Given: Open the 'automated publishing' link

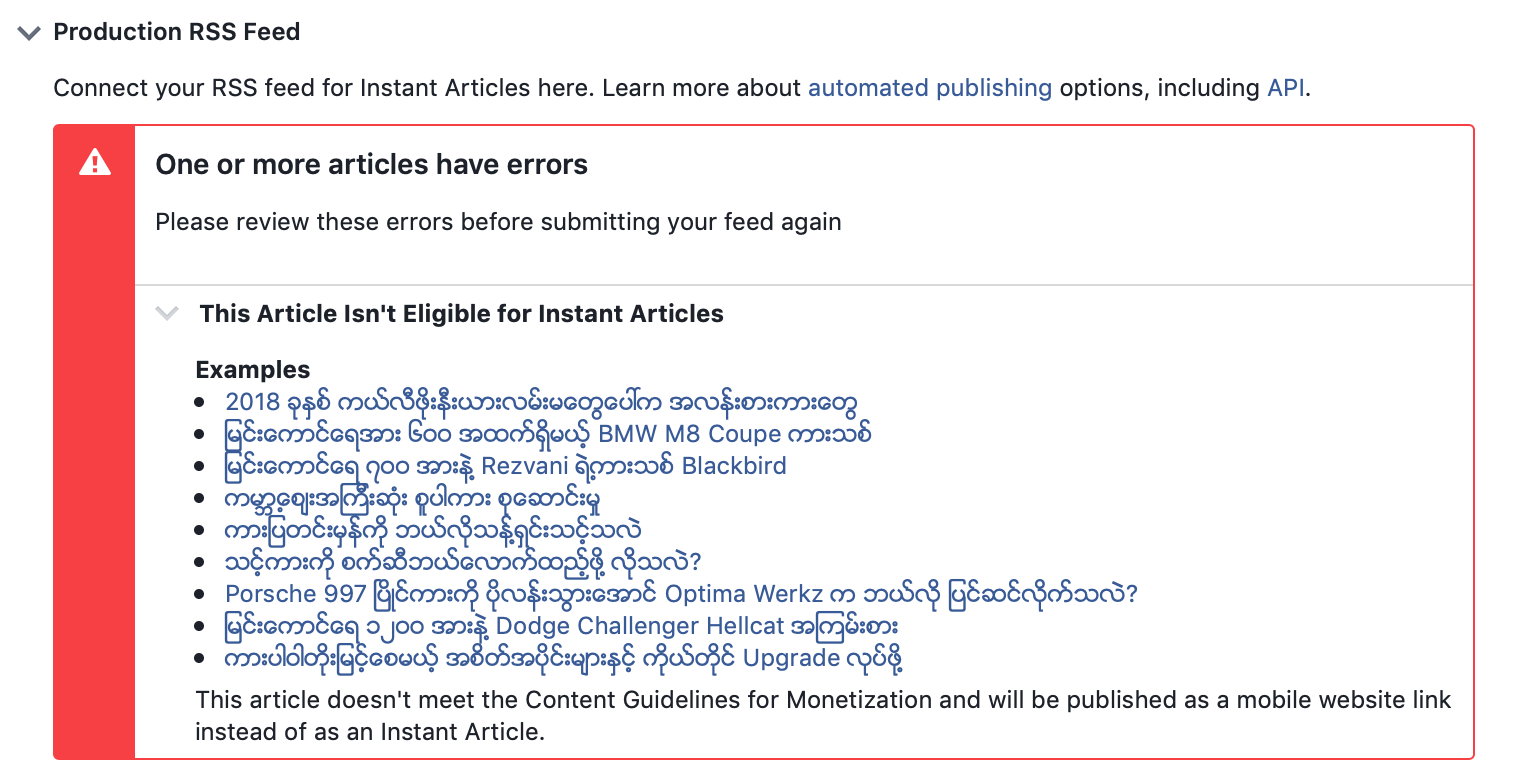Looking at the screenshot, I should pyautogui.click(x=929, y=88).
